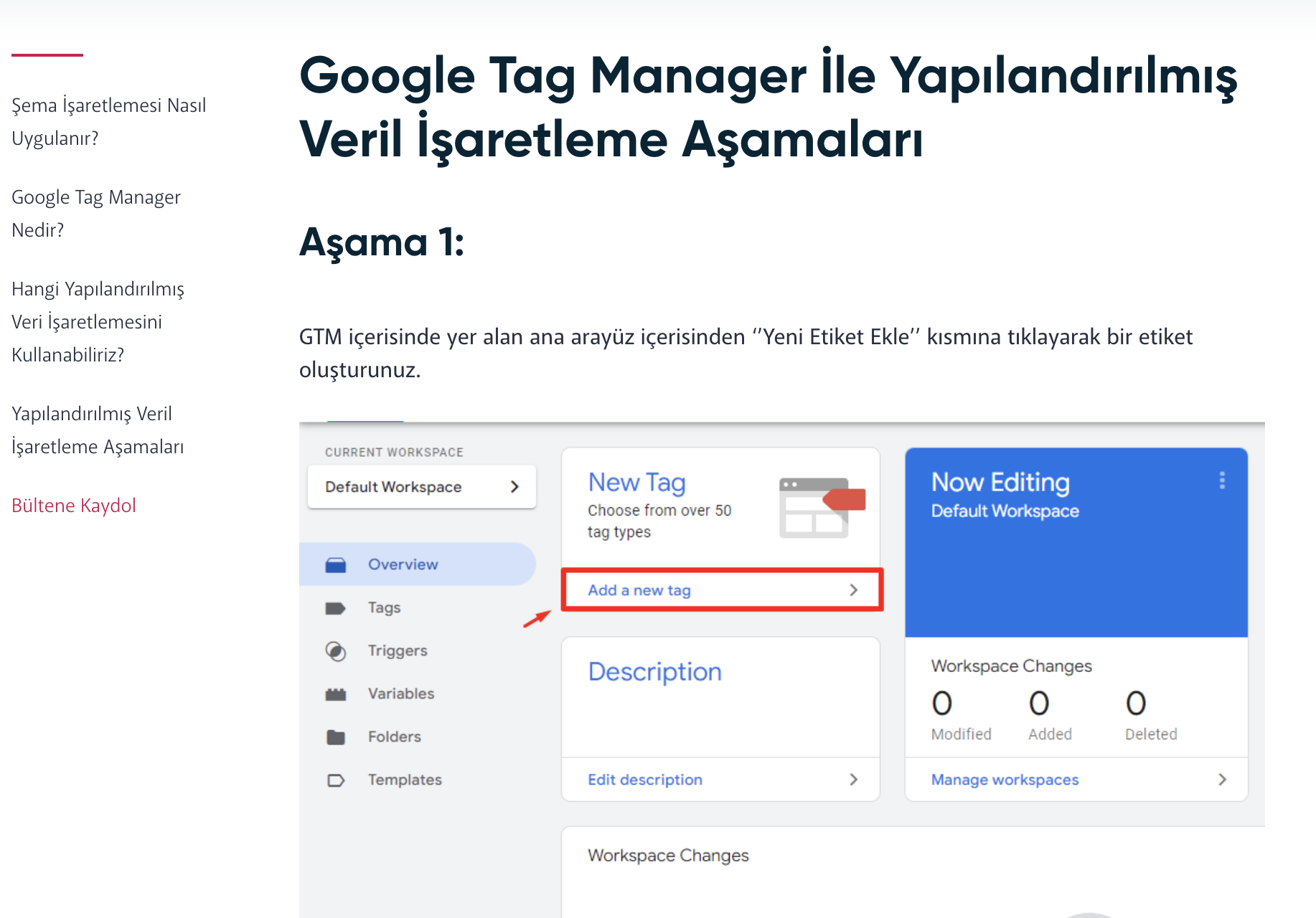Click the Tags label icon
The image size is (1316, 918).
point(336,608)
